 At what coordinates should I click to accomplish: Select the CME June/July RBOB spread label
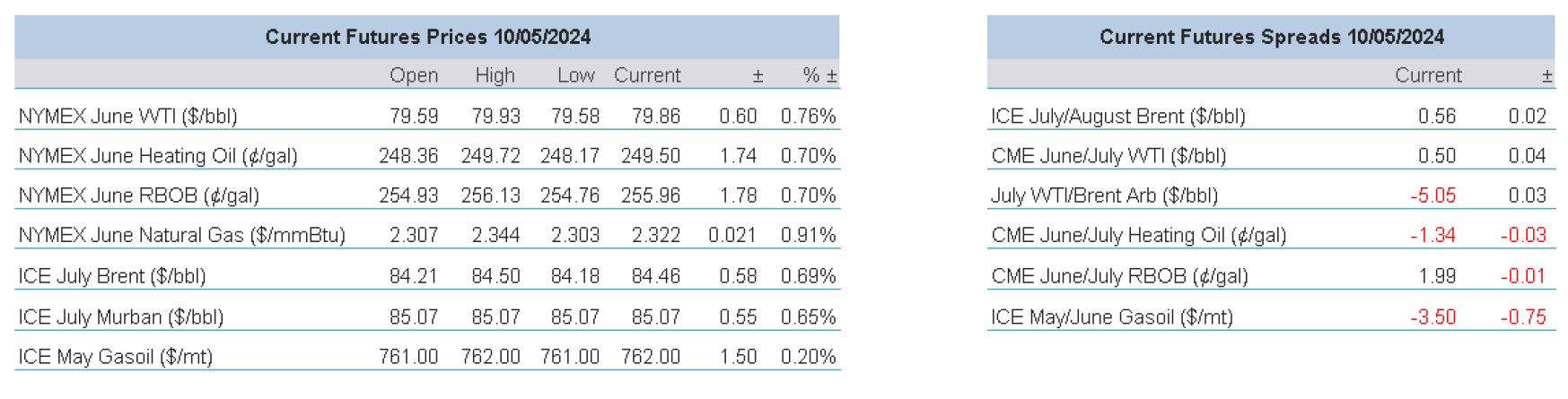click(1119, 276)
